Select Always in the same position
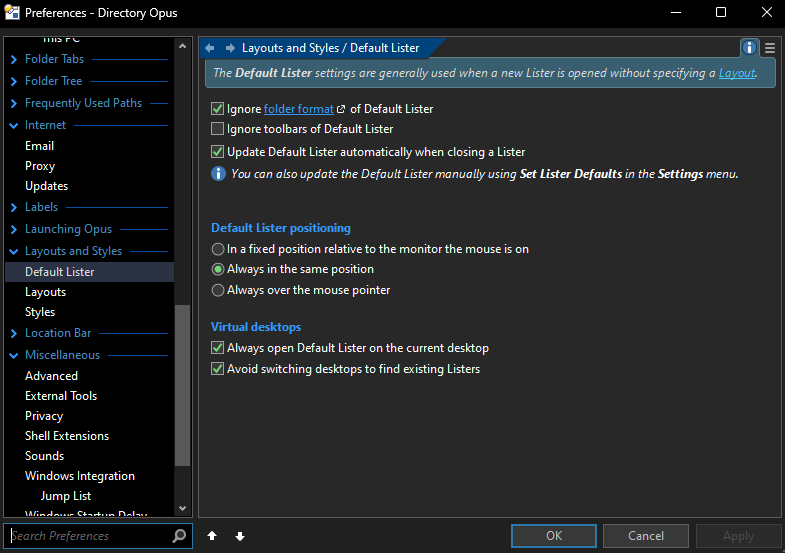This screenshot has width=785, height=553. tap(218, 269)
